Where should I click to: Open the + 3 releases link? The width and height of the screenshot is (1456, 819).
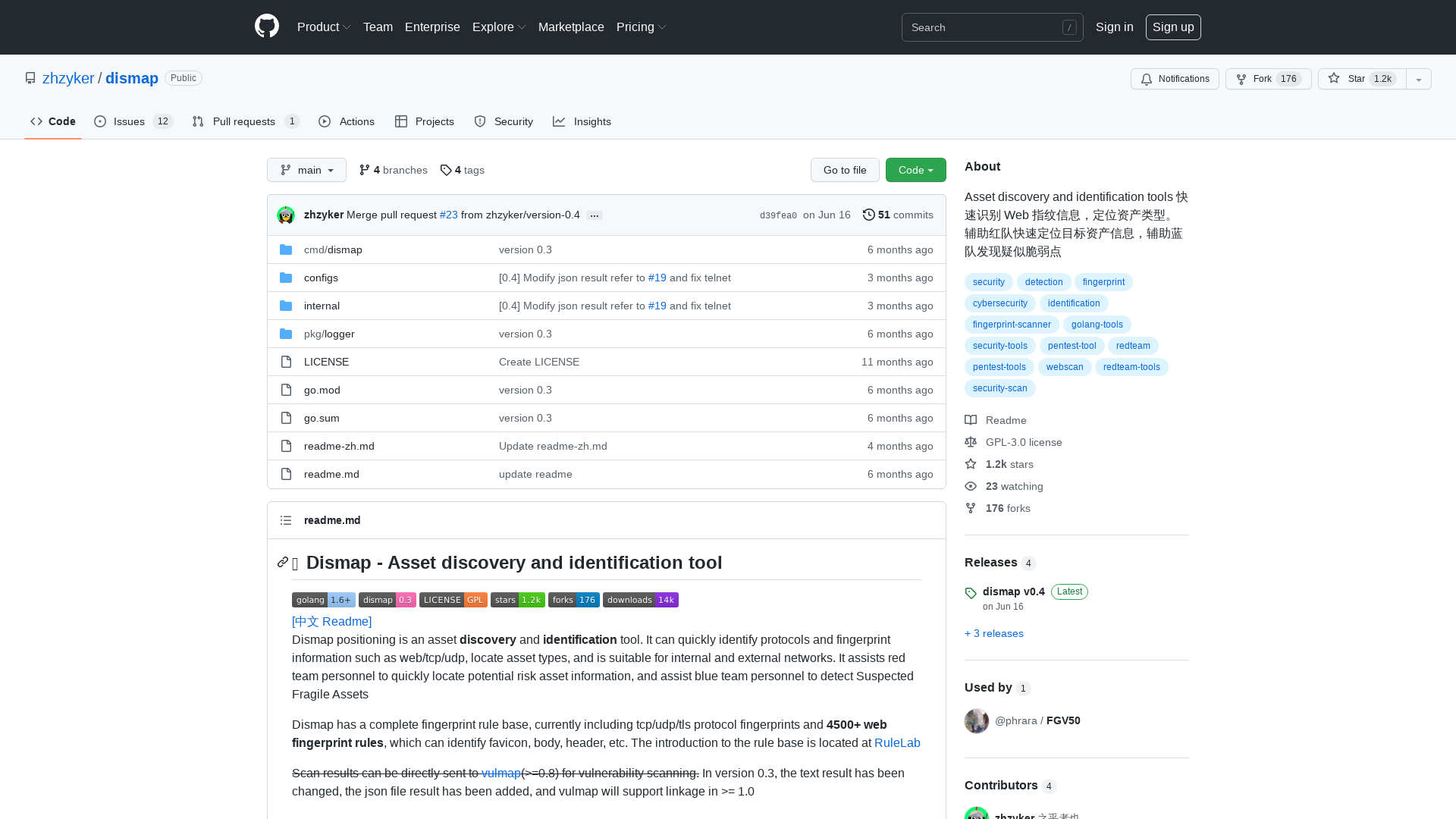click(x=994, y=633)
